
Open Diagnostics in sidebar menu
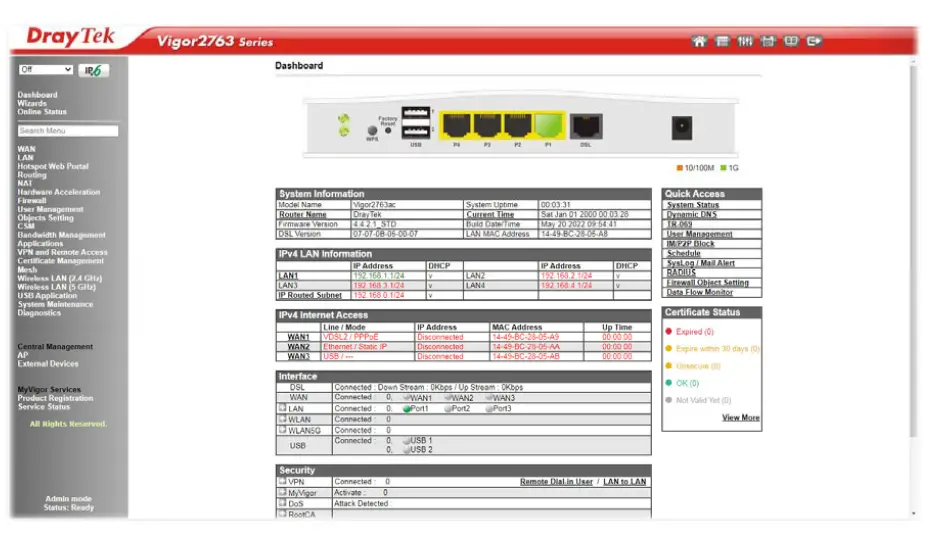(39, 313)
